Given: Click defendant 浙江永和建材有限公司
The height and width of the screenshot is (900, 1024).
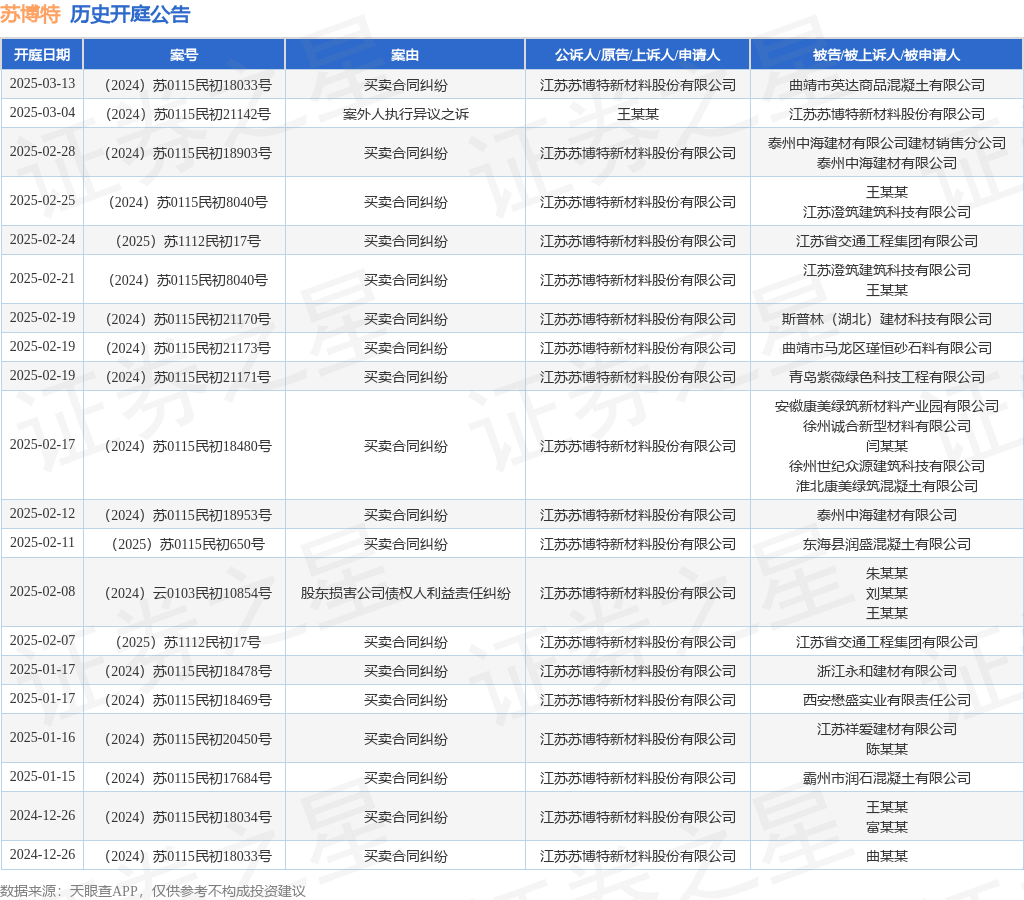Looking at the screenshot, I should pos(887,671).
